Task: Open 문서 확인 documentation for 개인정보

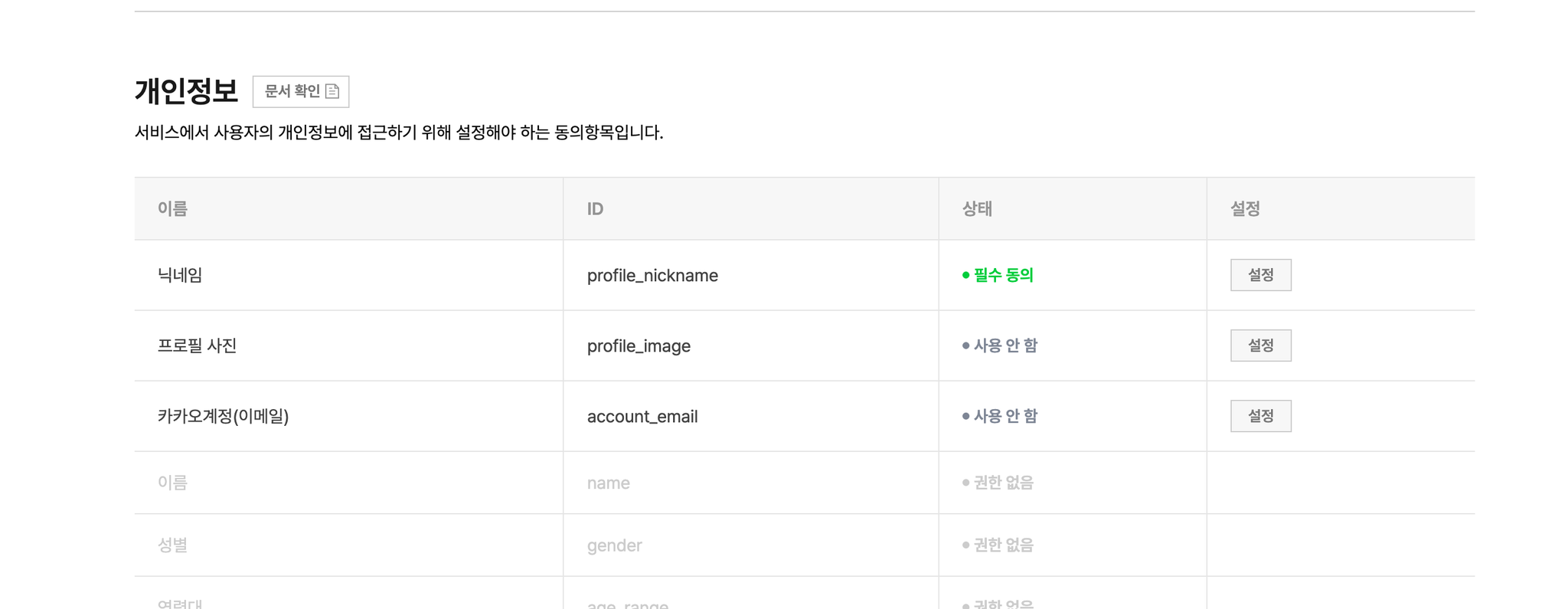Action: (x=300, y=90)
